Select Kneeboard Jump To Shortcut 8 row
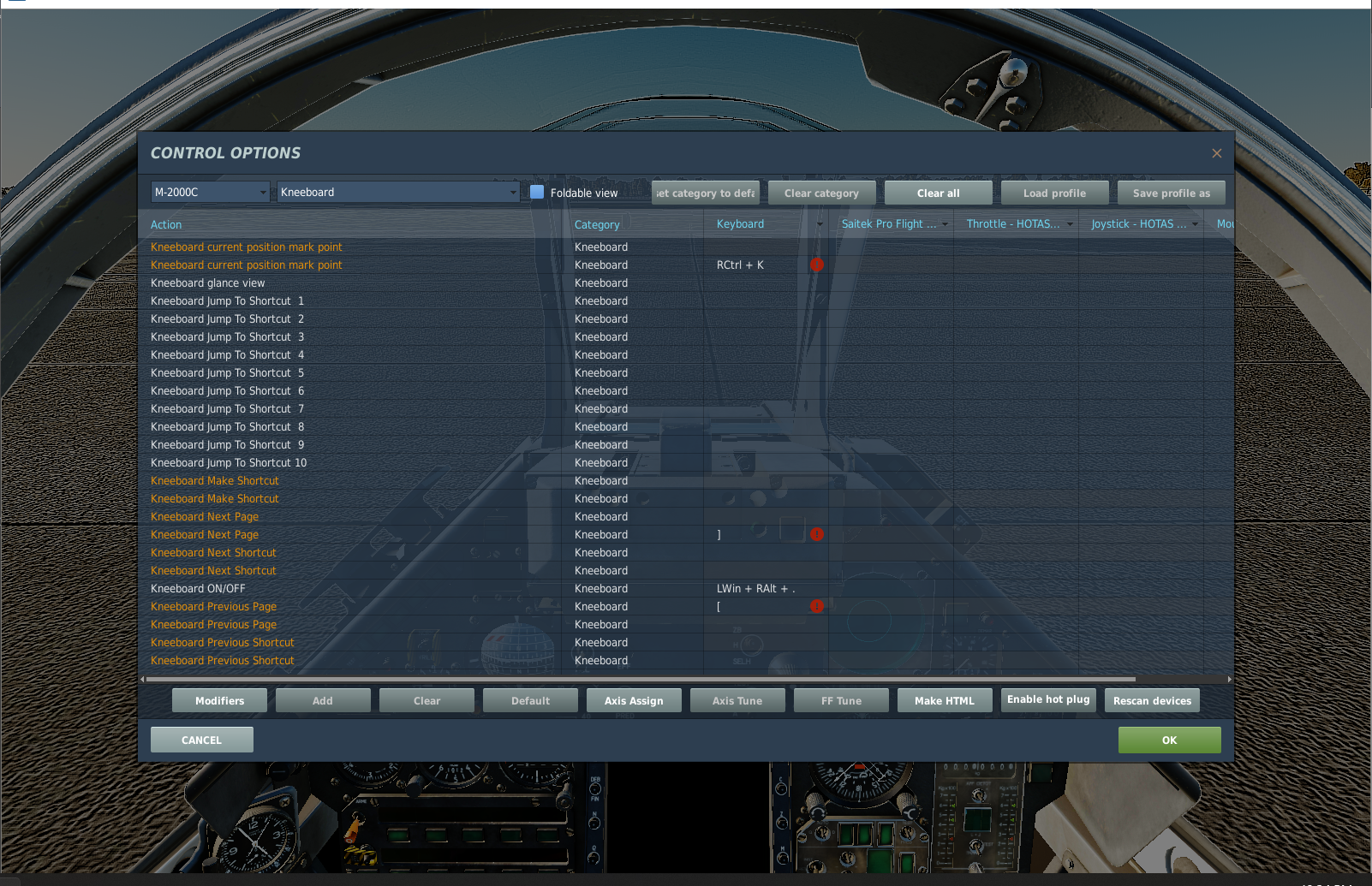The width and height of the screenshot is (1372, 886). click(x=685, y=427)
